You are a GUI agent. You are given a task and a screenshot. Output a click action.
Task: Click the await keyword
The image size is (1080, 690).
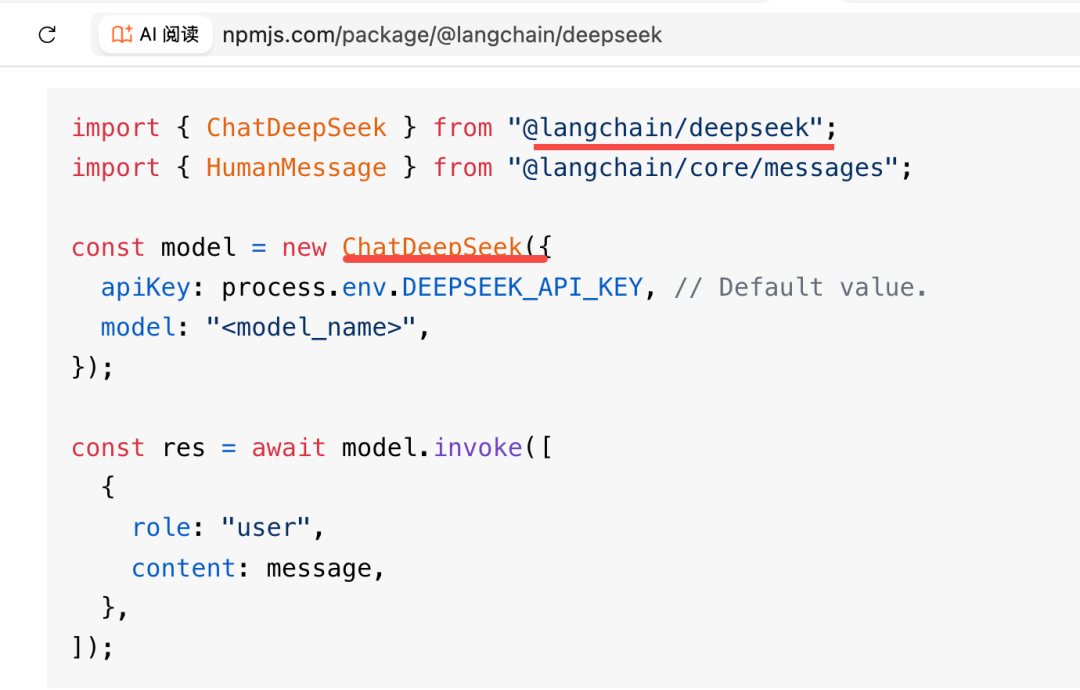click(289, 448)
